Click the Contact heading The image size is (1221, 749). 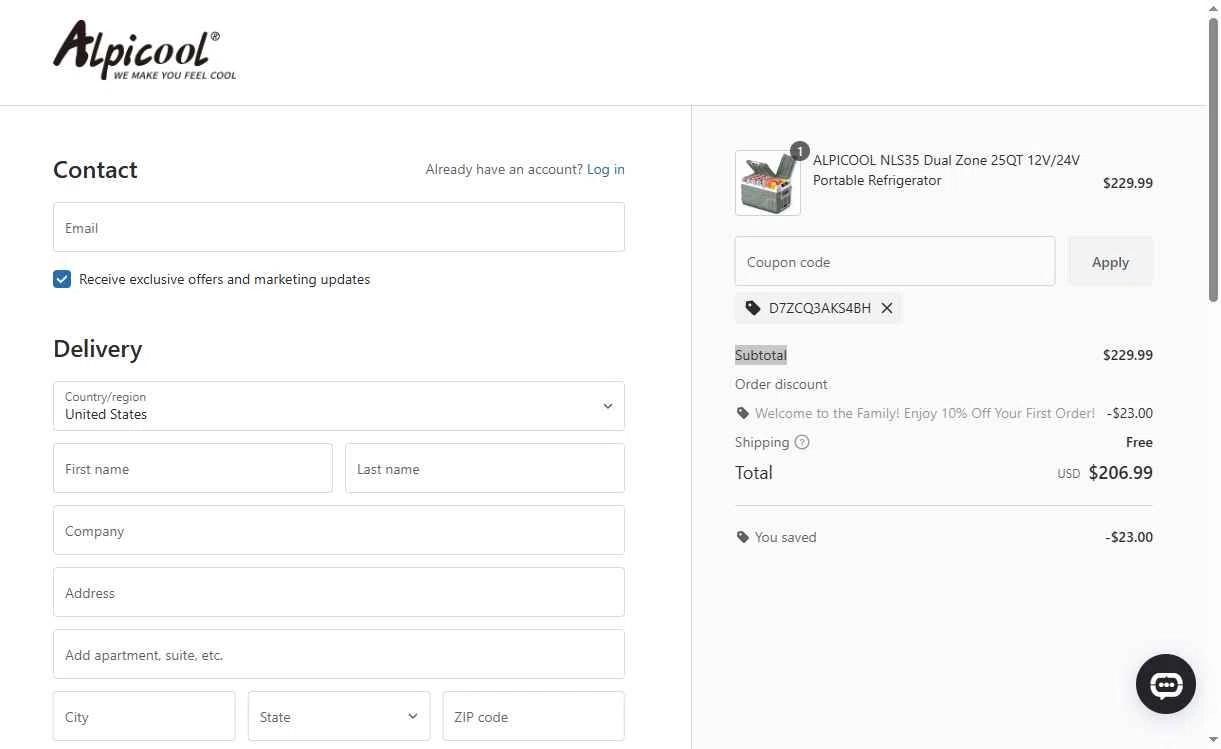[x=95, y=170]
